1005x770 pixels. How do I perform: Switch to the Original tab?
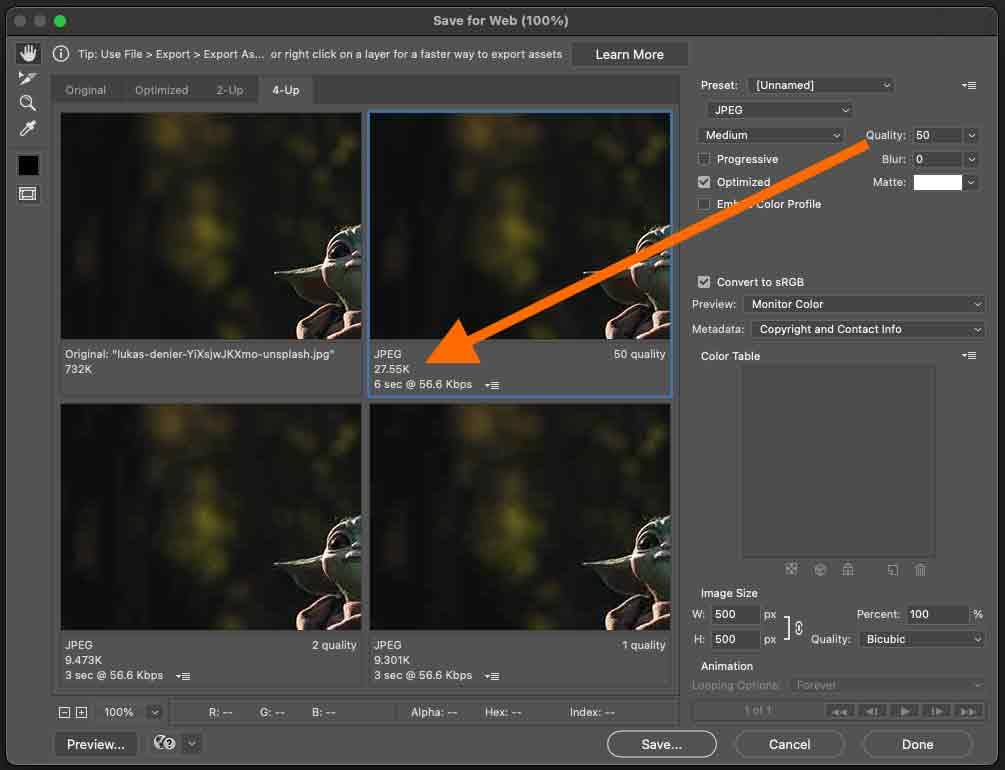(86, 90)
